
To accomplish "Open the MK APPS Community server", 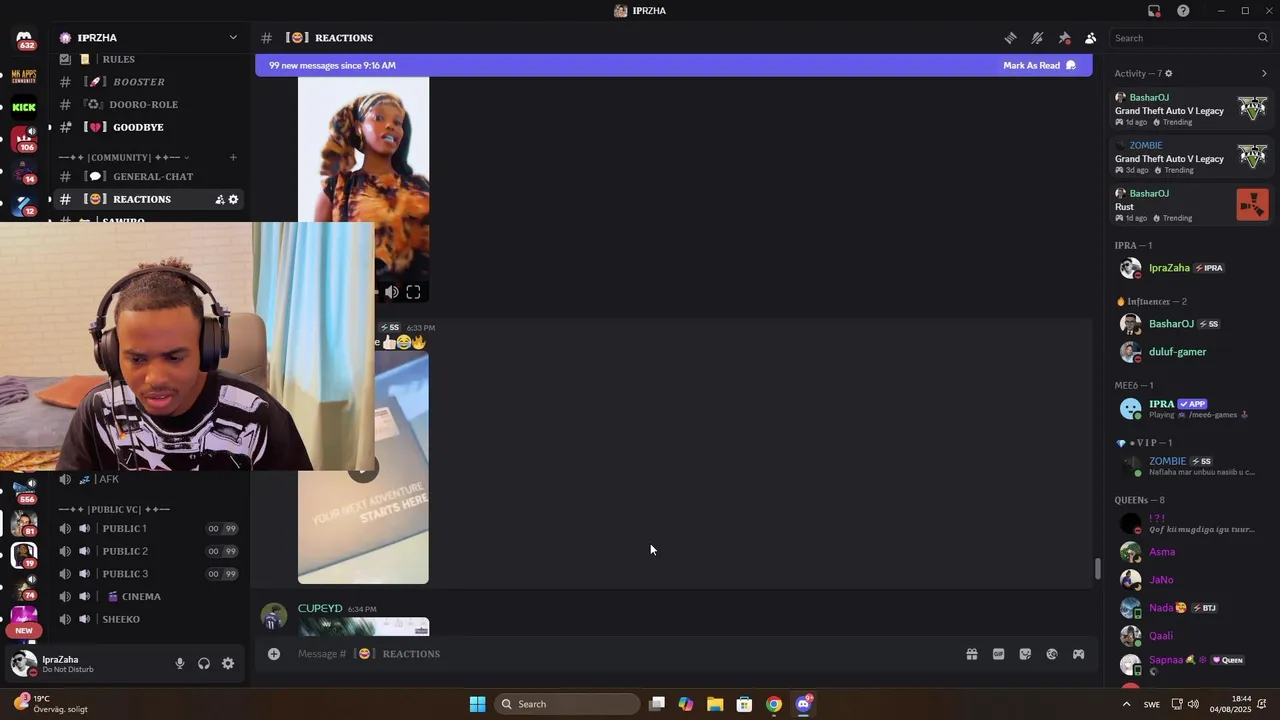I will tap(24, 76).
